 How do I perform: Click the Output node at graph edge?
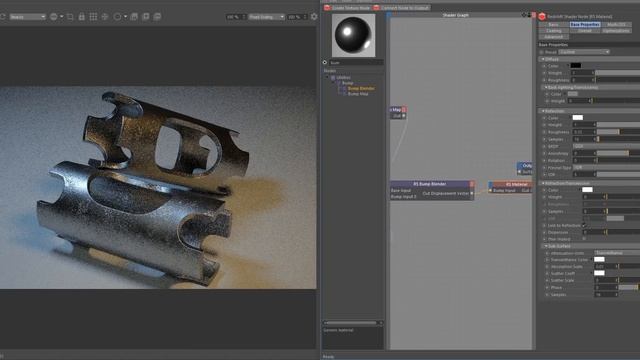[525, 168]
